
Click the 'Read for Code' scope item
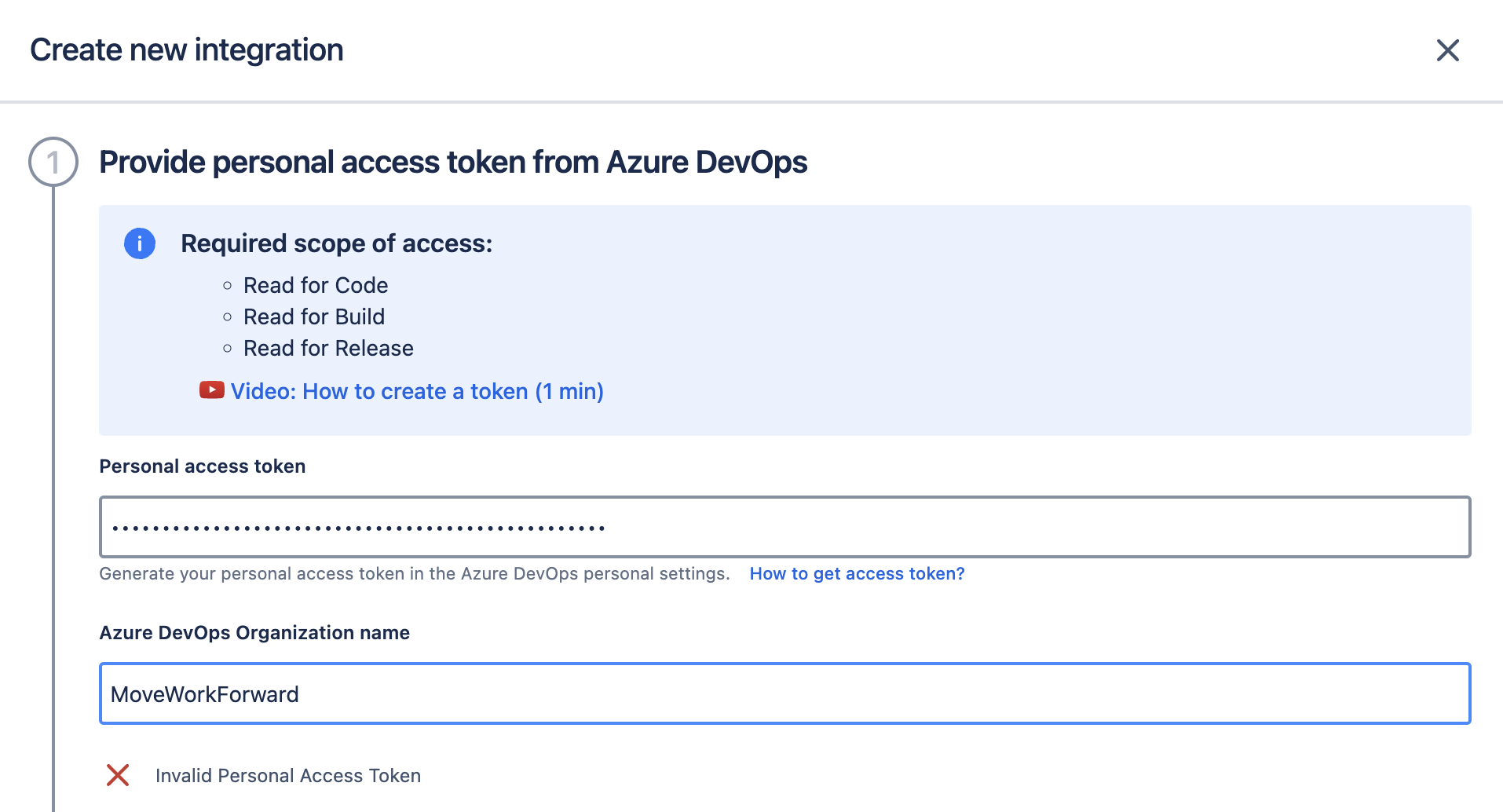coord(316,285)
